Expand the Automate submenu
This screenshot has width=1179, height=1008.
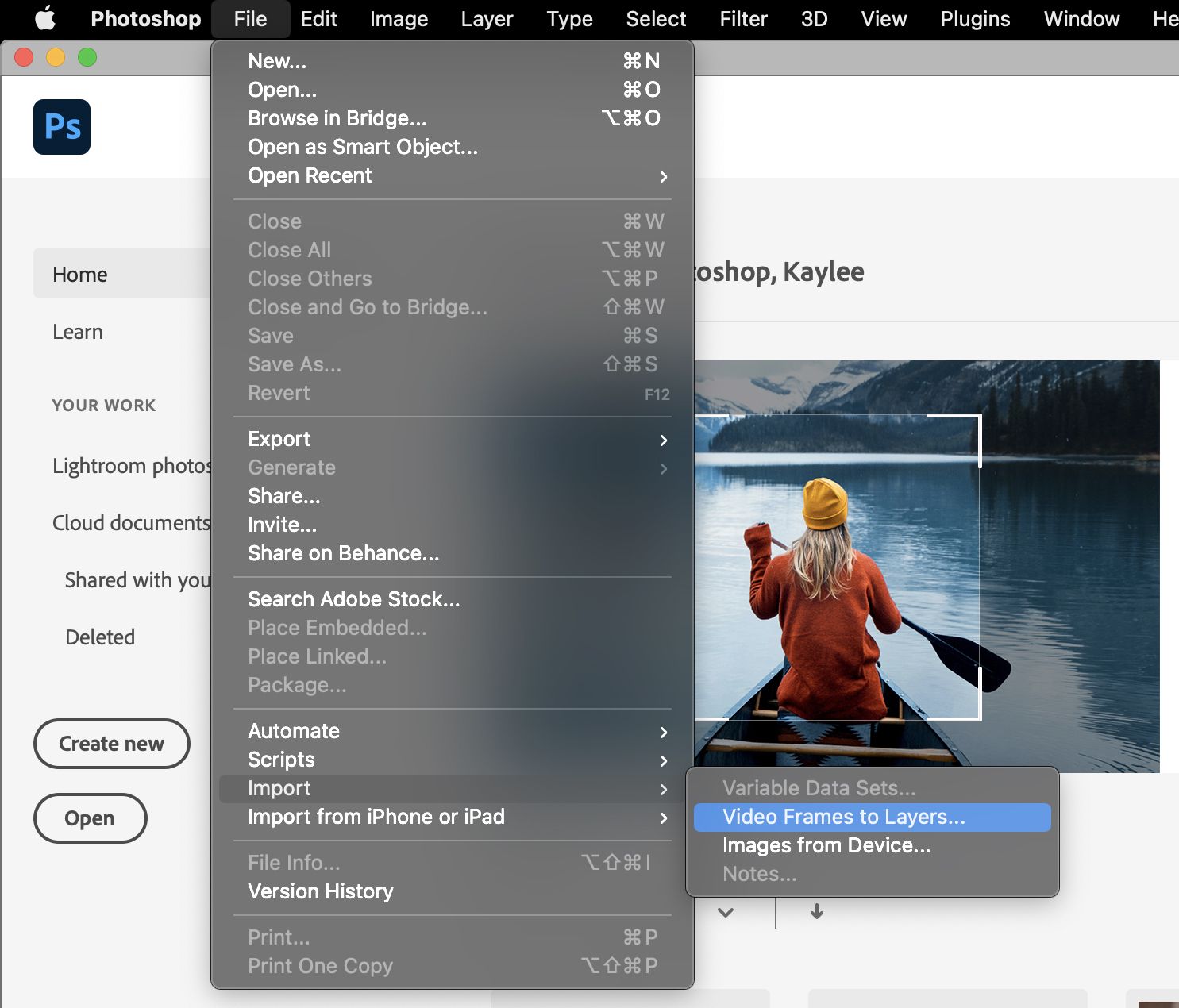point(453,731)
